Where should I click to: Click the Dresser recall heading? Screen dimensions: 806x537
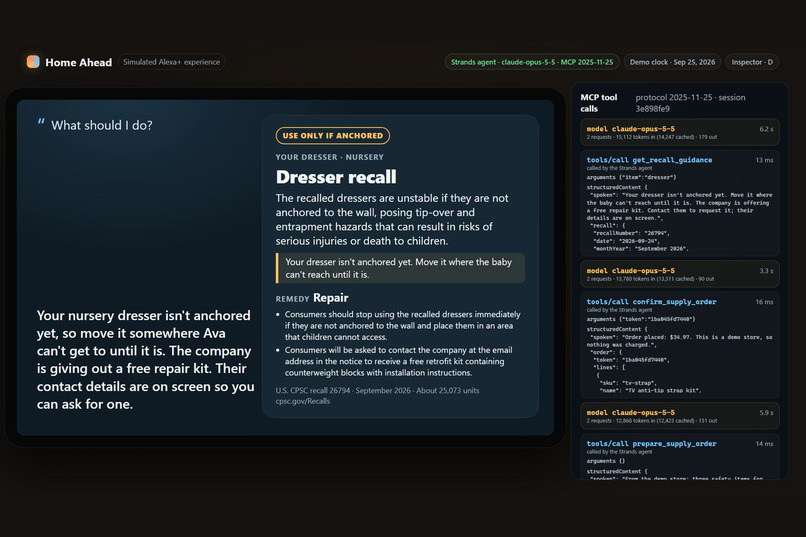tap(336, 177)
